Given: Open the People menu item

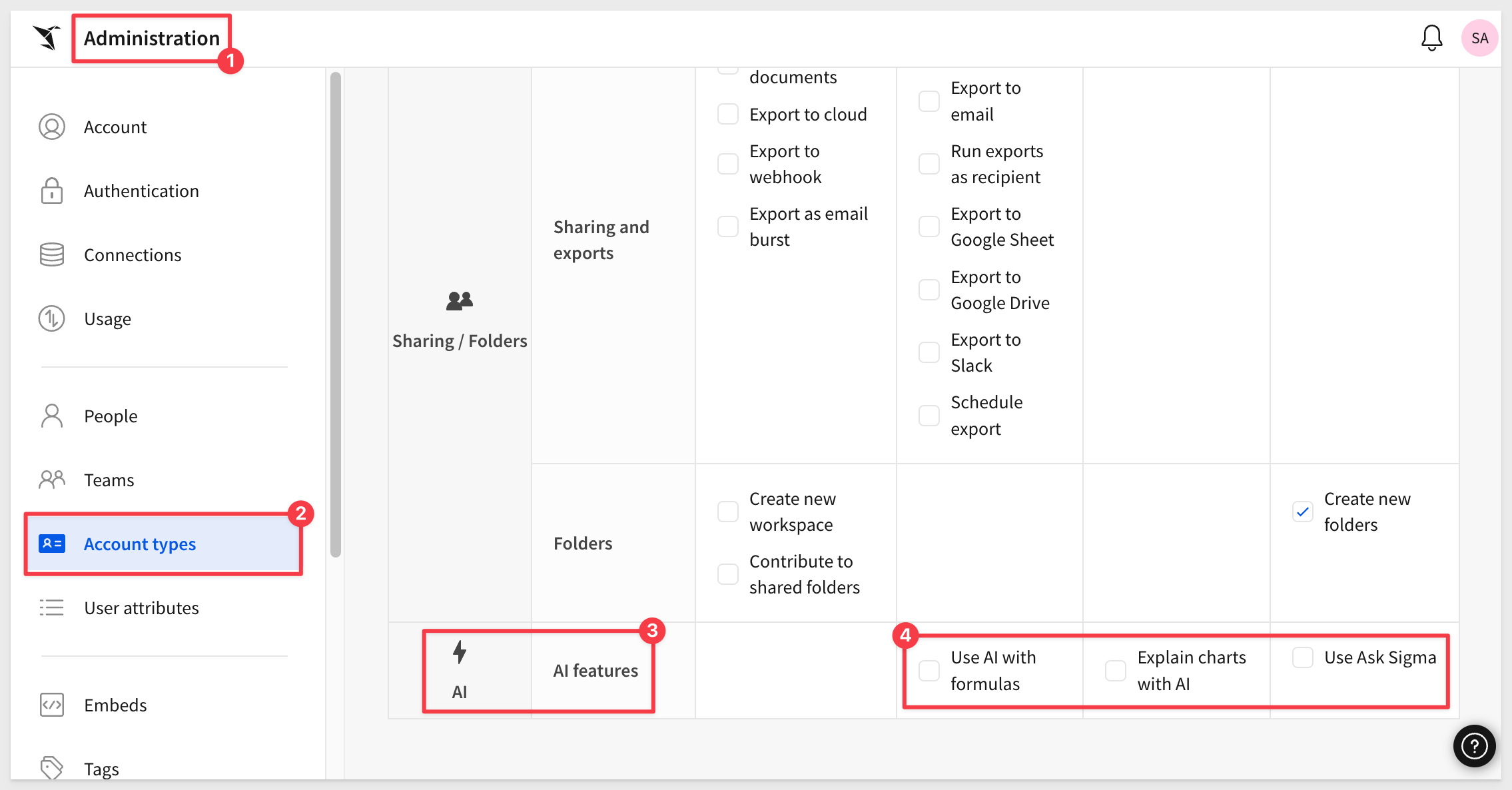Looking at the screenshot, I should click(x=111, y=416).
